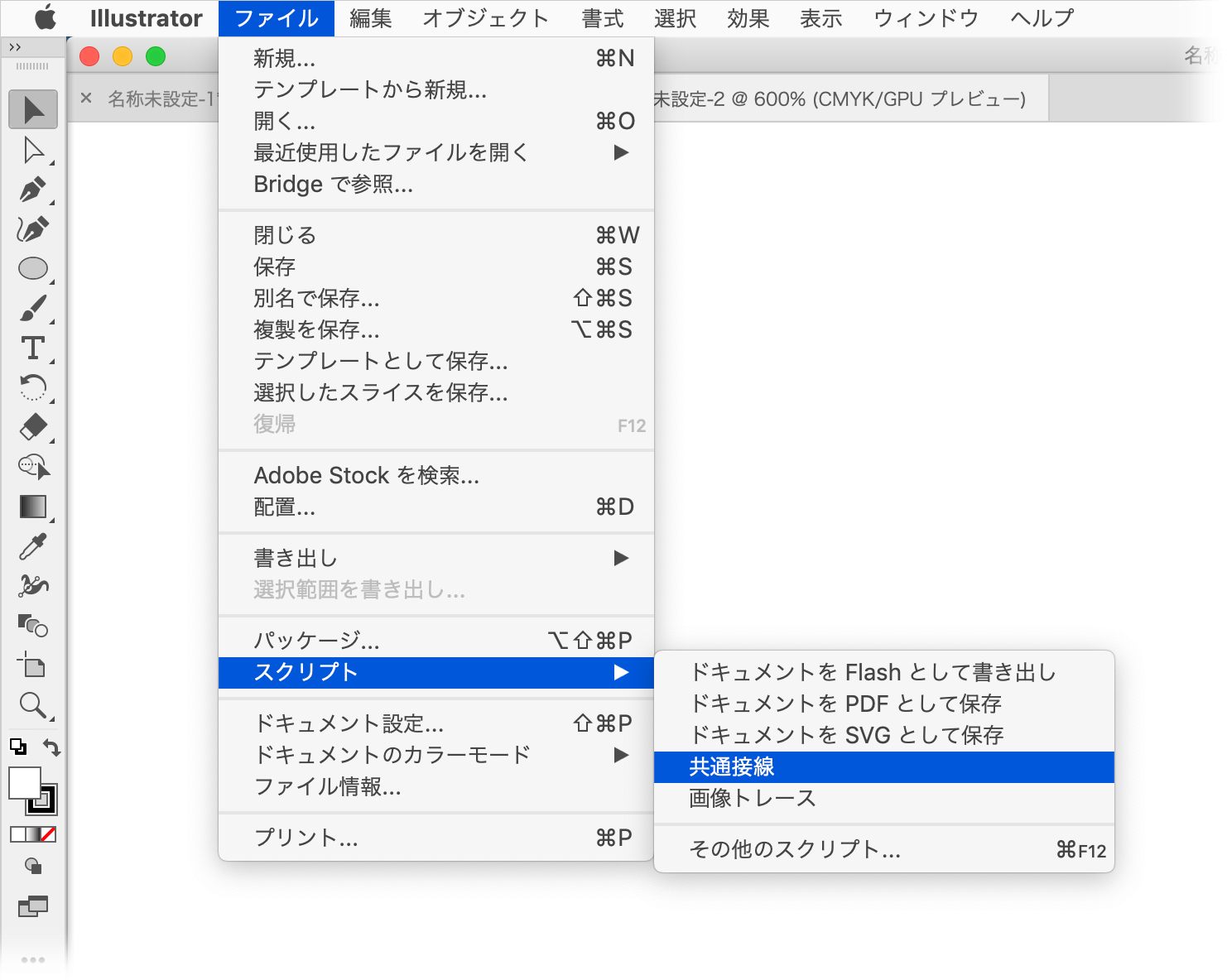
Task: Select the Gradient tool
Action: (33, 507)
